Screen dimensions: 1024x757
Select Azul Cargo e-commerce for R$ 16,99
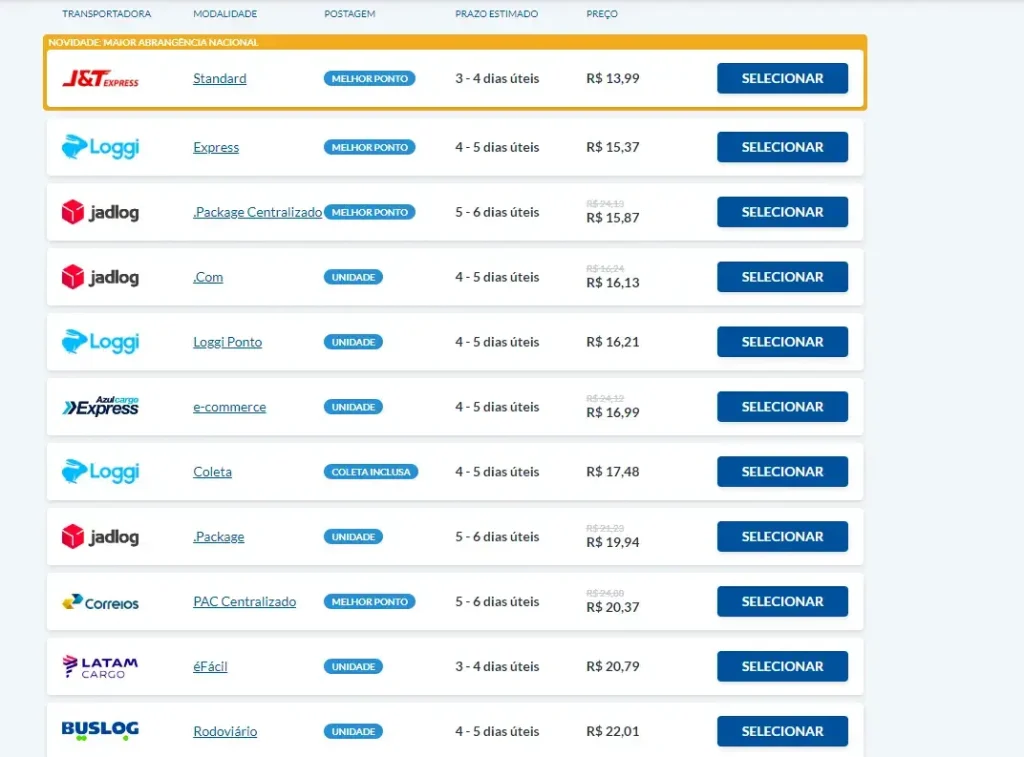(x=782, y=407)
